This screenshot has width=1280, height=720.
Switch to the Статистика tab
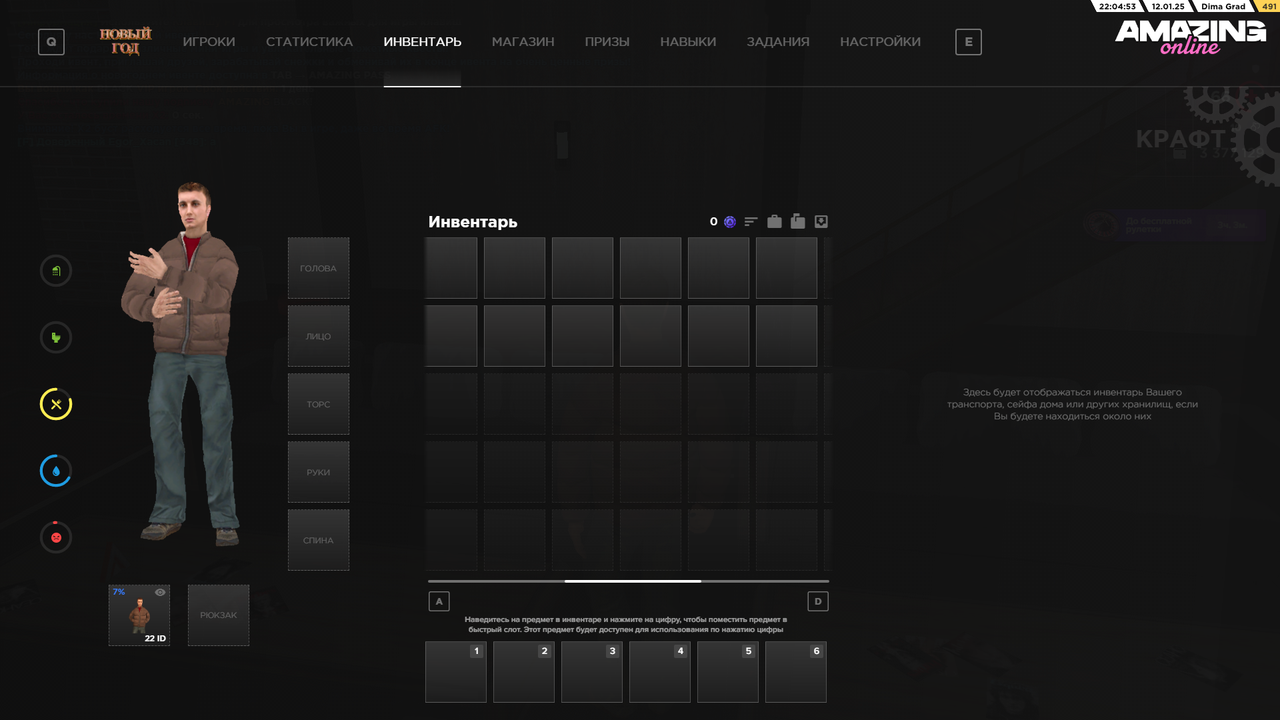(x=309, y=42)
